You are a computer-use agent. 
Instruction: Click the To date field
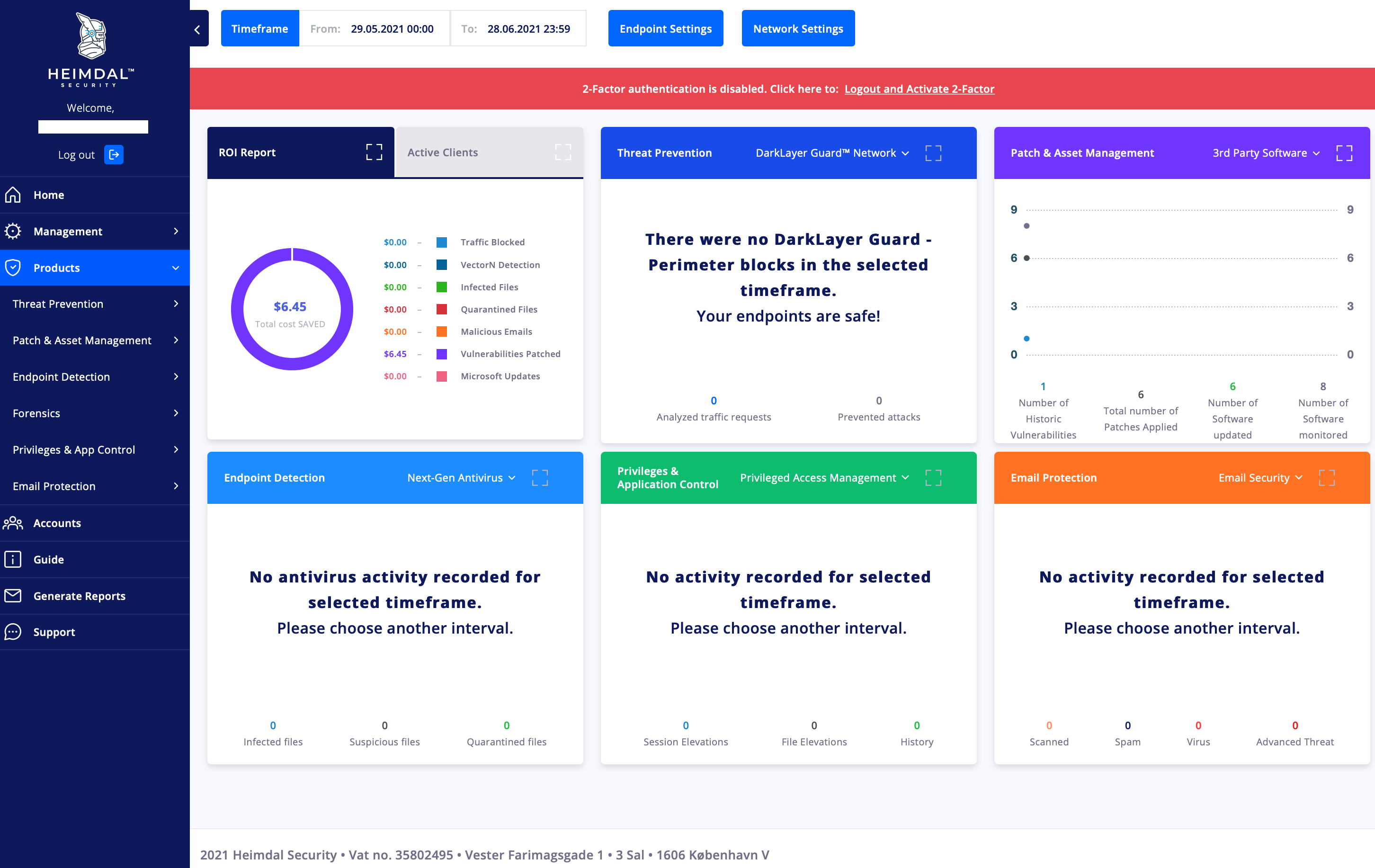point(518,28)
